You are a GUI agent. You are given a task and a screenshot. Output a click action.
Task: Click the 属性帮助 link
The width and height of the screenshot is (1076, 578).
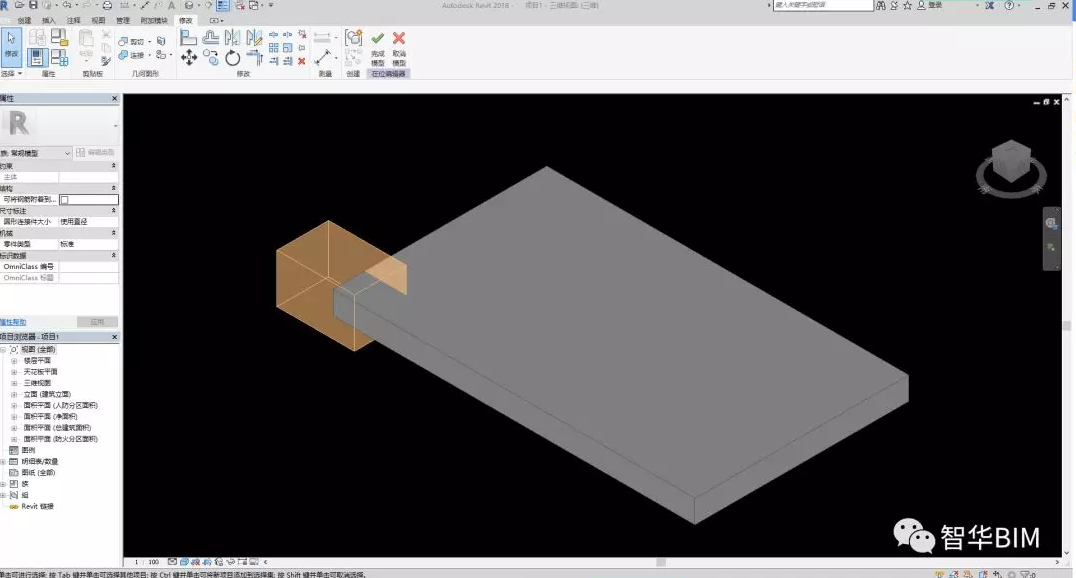pos(13,322)
